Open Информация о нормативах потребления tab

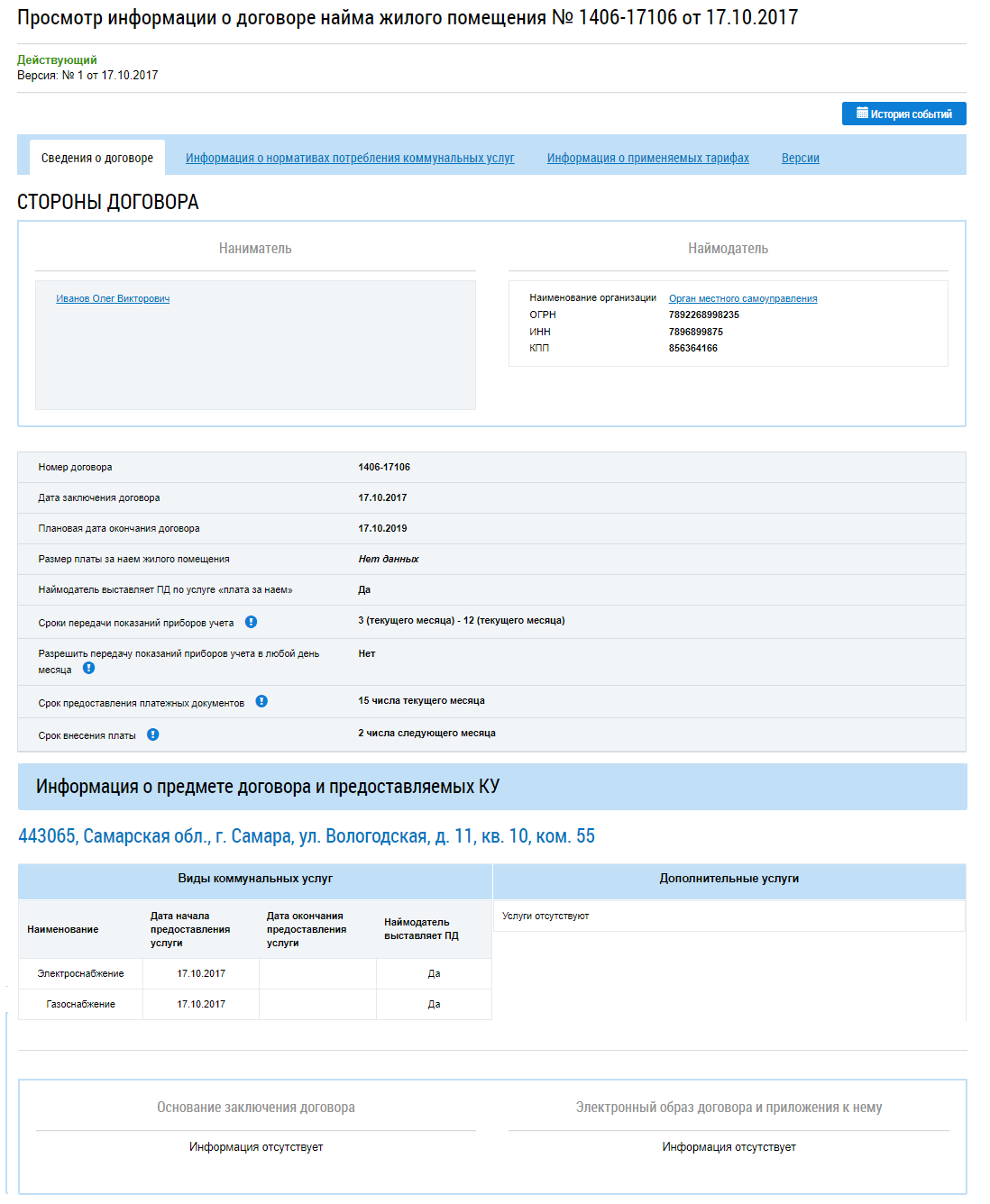(x=350, y=158)
